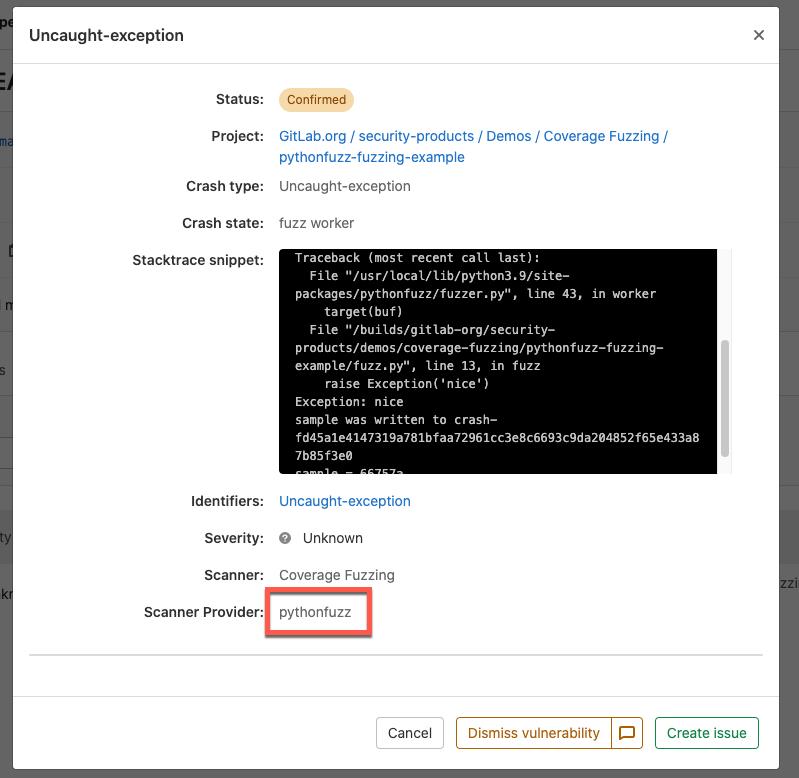Click the Confirmed status badge
799x778 pixels.
coord(316,99)
